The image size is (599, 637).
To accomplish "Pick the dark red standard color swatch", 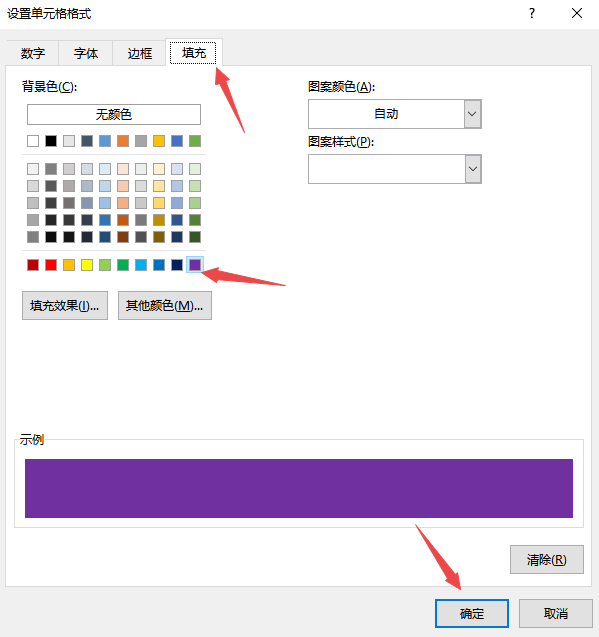I will tap(33, 265).
